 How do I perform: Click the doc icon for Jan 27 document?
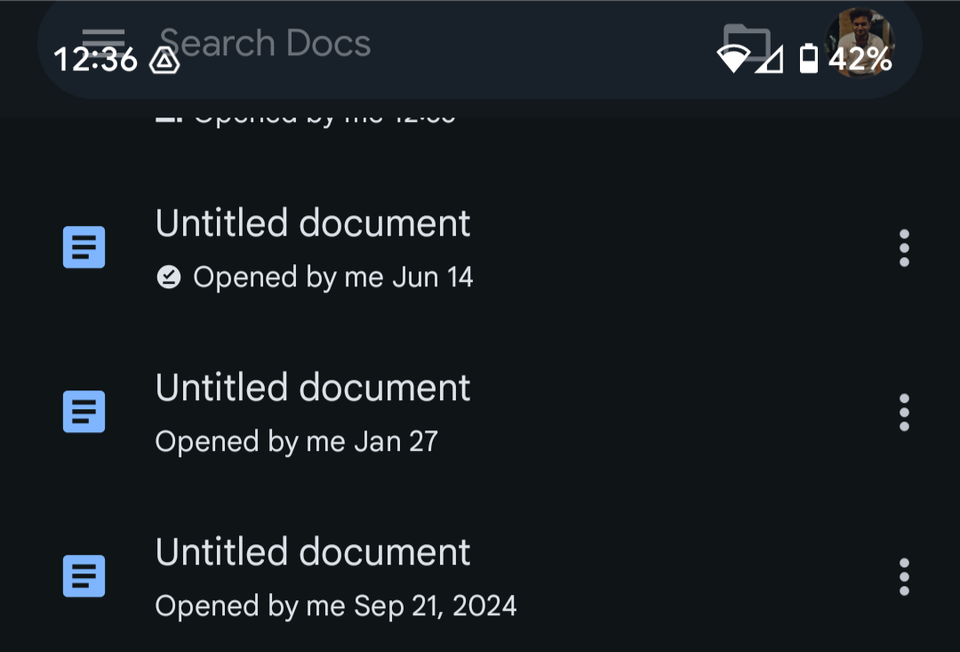84,411
